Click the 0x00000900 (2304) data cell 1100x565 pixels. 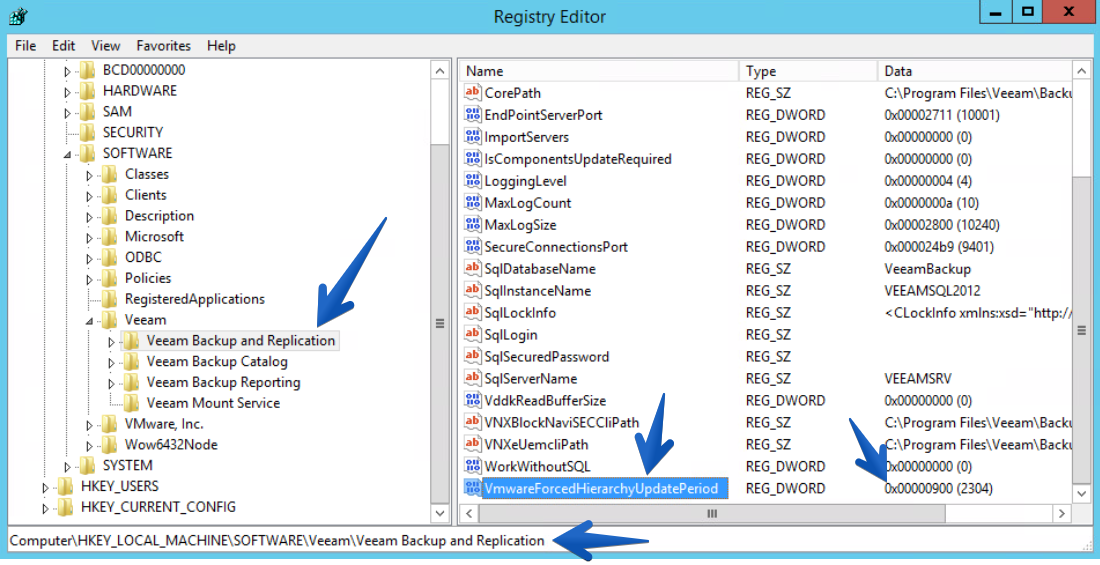click(x=939, y=488)
